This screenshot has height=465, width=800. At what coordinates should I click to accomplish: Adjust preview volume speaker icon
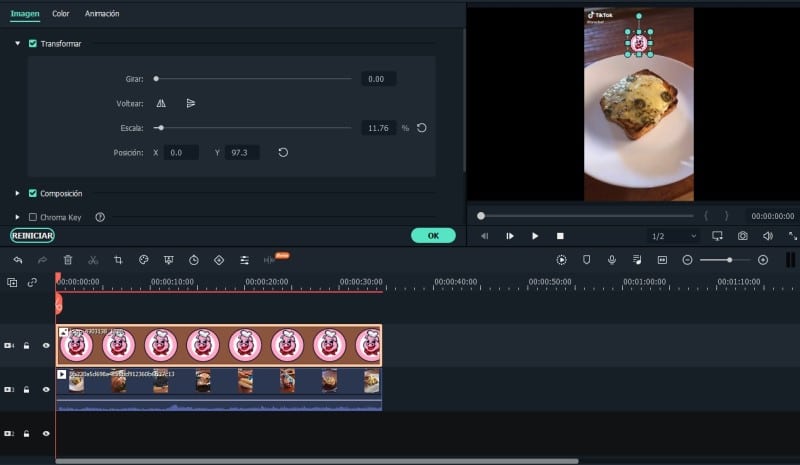768,236
